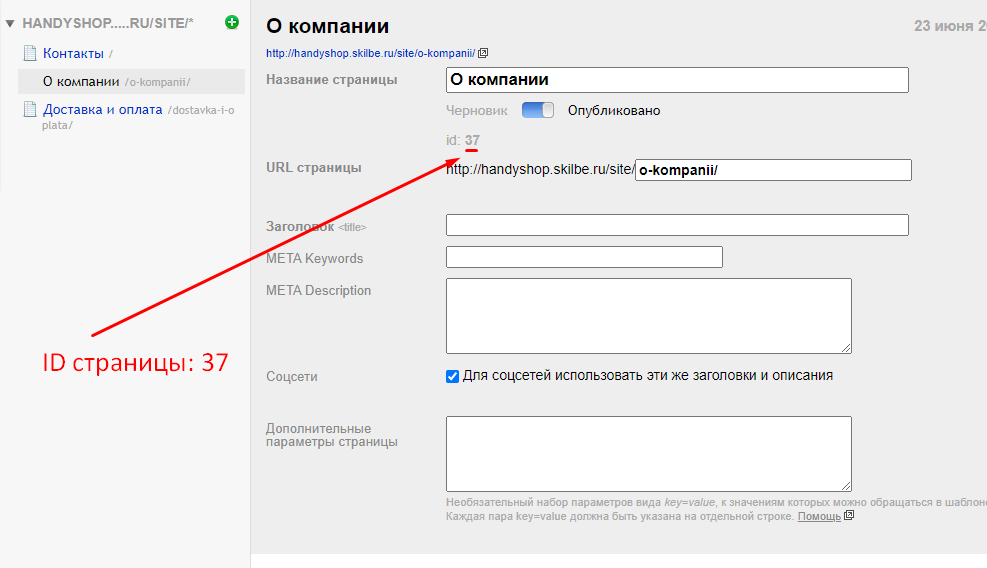
Task: Click the Название страницы input field
Action: (676, 80)
